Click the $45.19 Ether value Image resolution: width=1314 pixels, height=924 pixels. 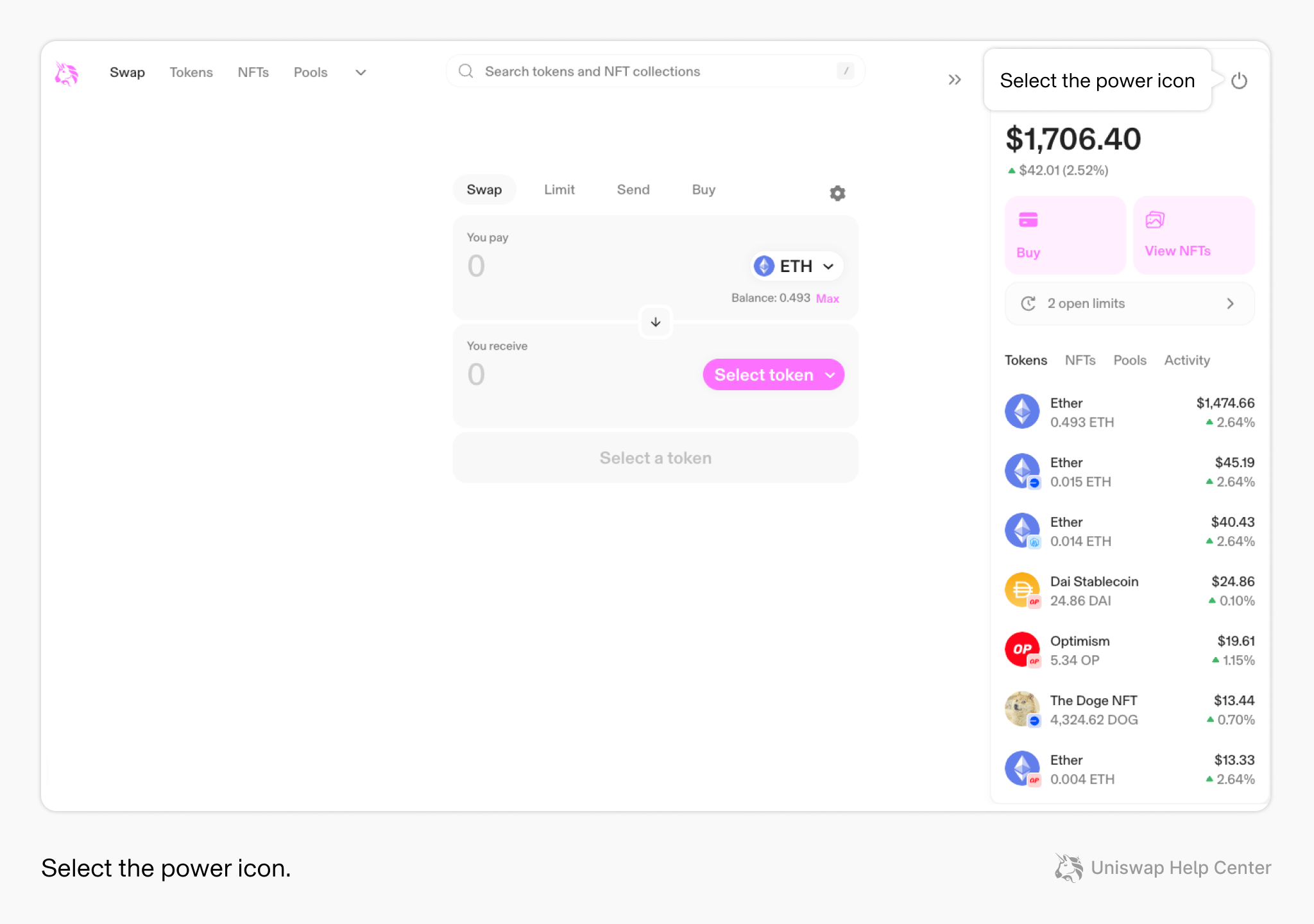1234,463
